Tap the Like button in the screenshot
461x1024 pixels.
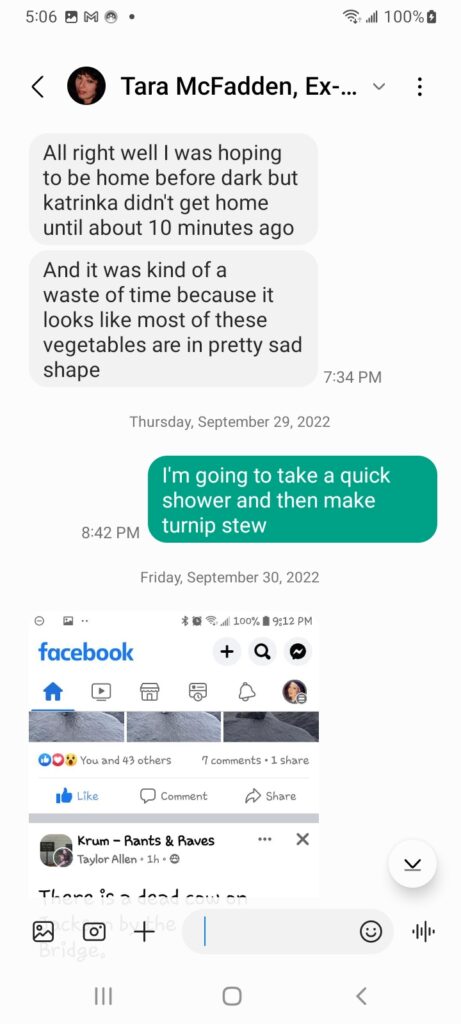(78, 795)
